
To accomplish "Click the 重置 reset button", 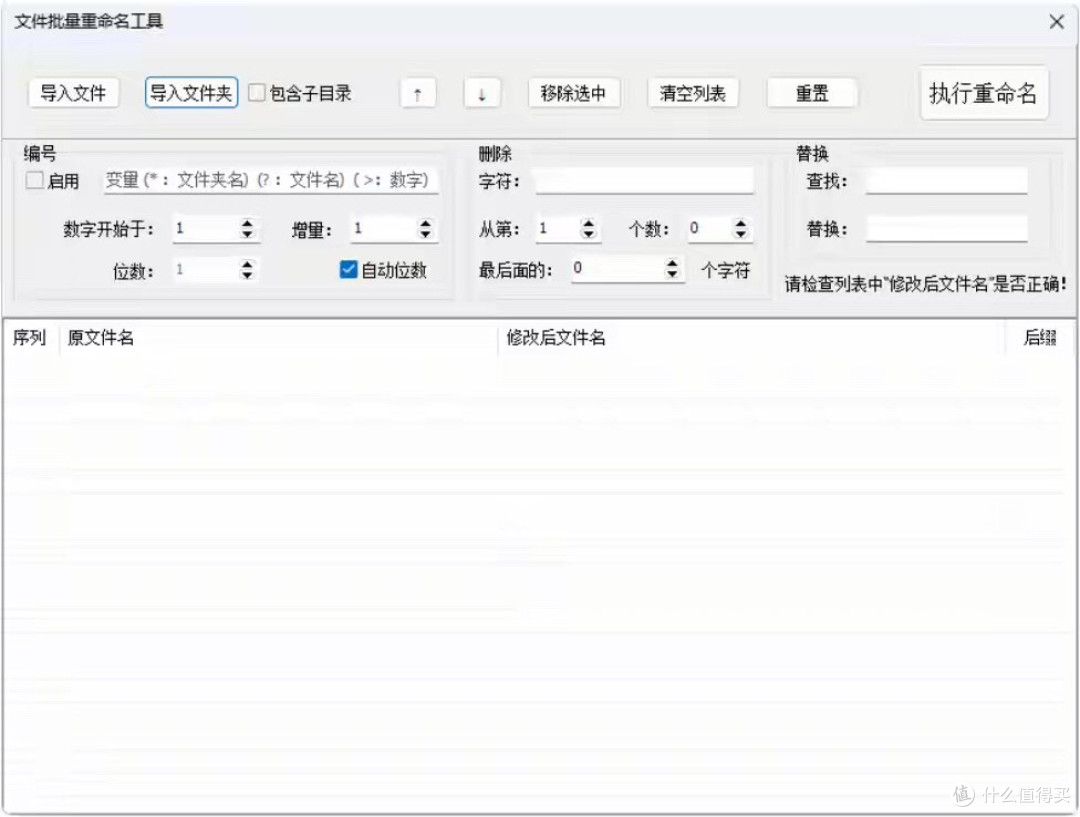I will pos(811,93).
